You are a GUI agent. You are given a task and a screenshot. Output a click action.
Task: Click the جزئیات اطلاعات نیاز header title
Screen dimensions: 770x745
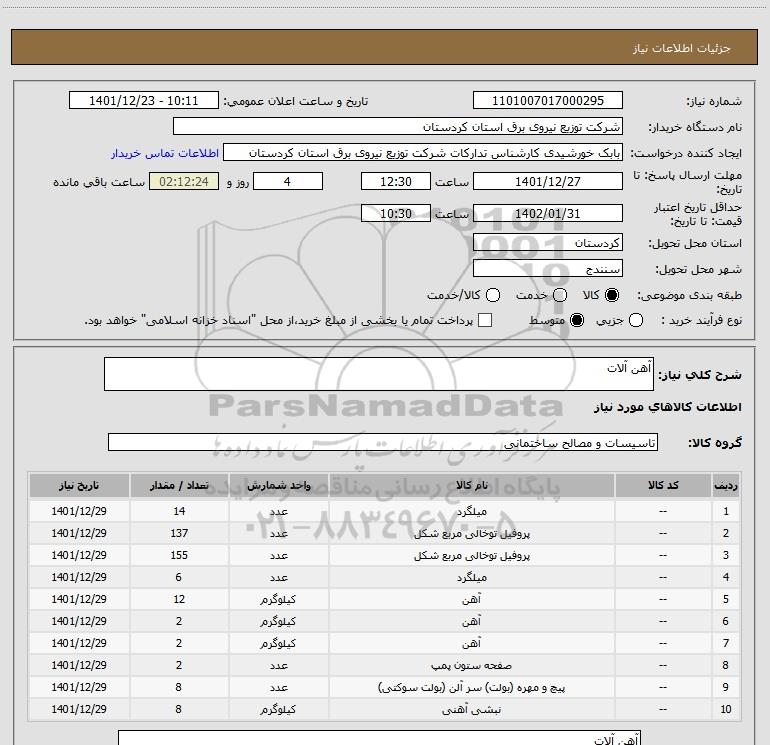click(x=682, y=48)
